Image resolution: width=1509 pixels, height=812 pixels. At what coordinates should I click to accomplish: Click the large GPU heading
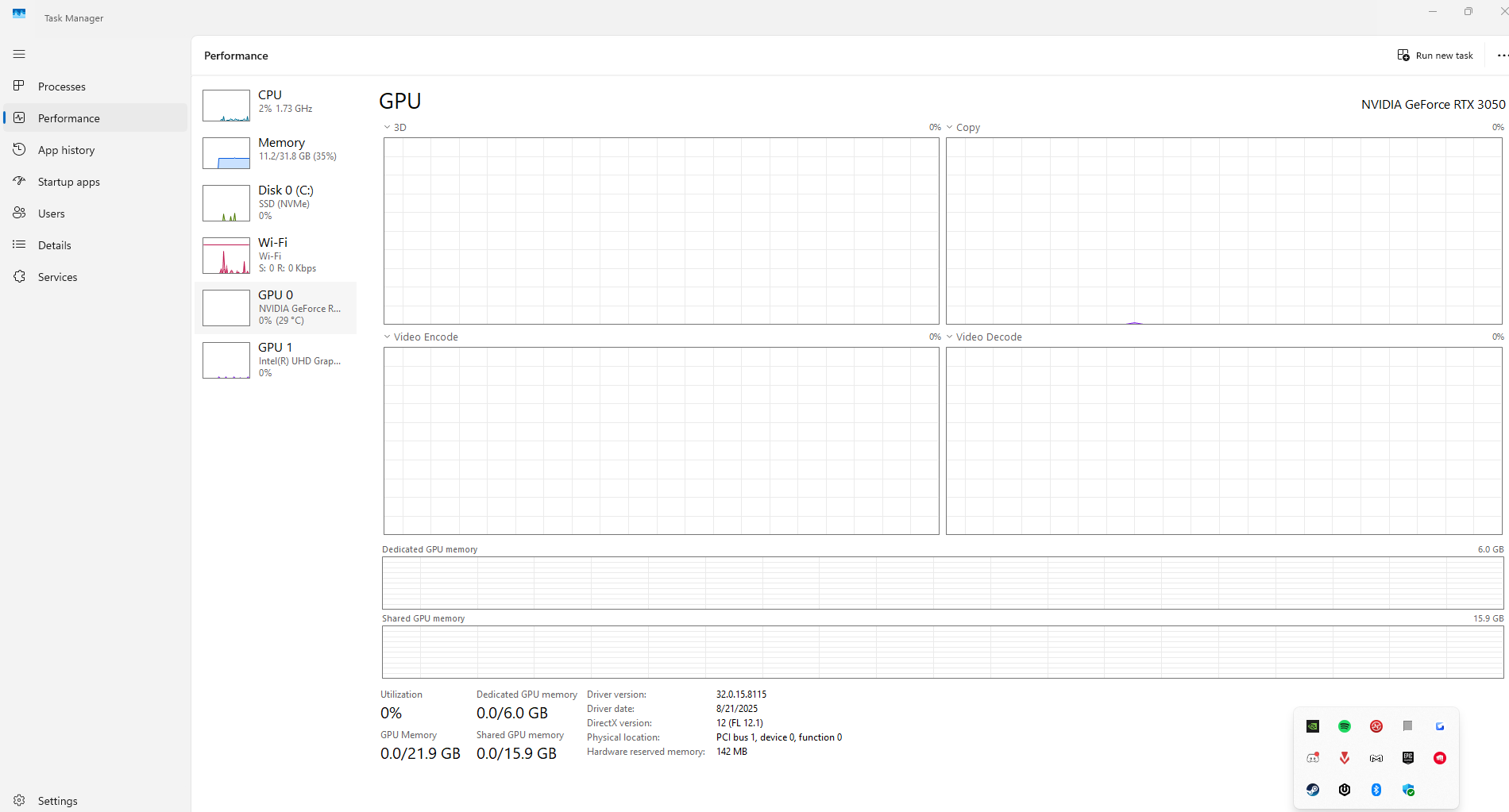[x=400, y=102]
